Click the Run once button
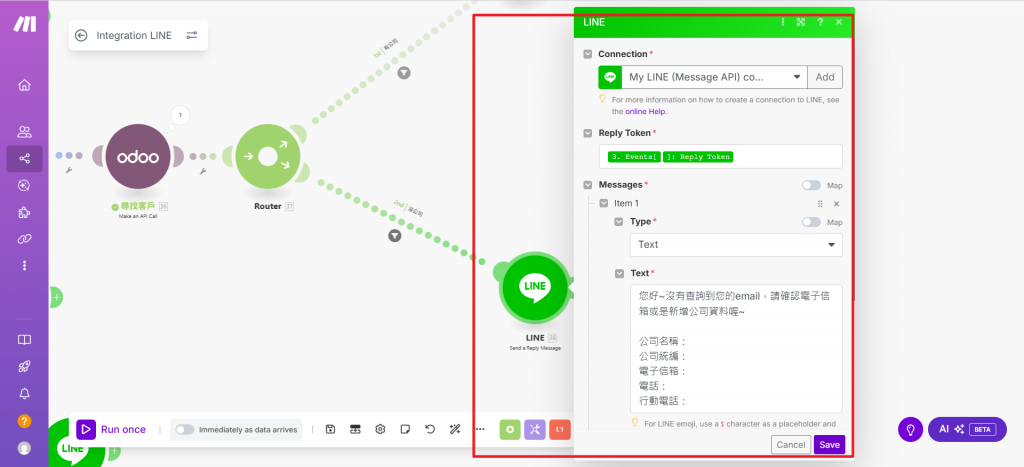Image resolution: width=1024 pixels, height=467 pixels. click(x=112, y=429)
